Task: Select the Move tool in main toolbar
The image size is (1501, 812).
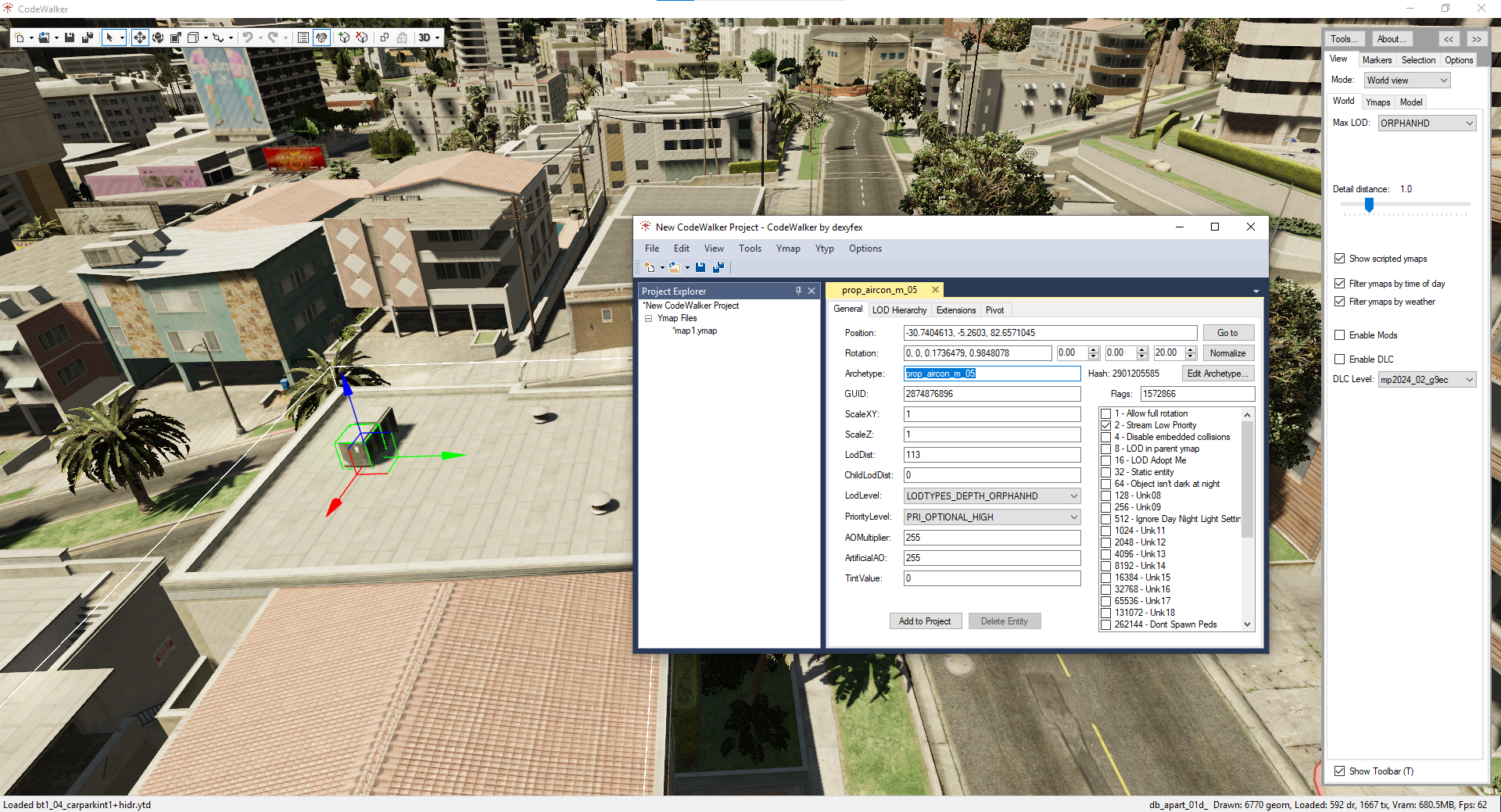Action: click(x=139, y=38)
